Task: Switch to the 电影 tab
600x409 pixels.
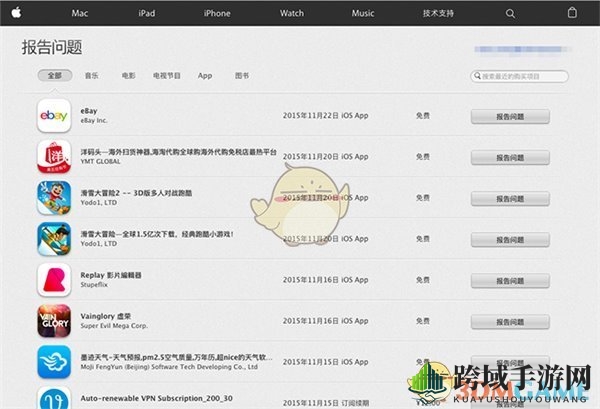Action: 129,75
